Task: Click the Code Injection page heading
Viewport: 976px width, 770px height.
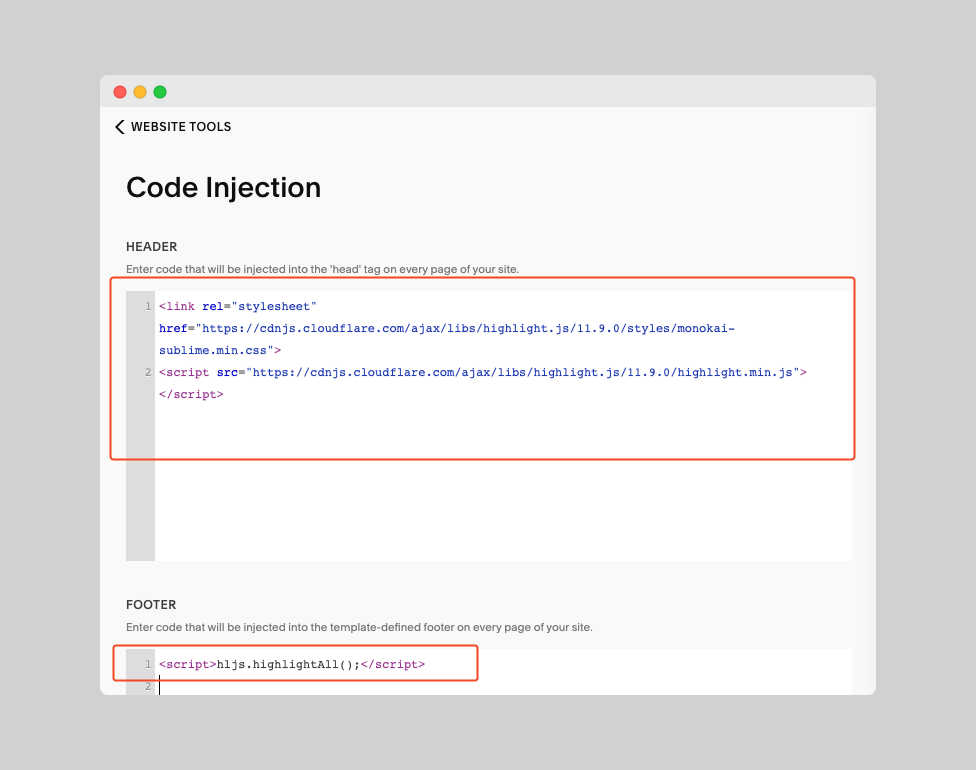Action: [x=223, y=187]
